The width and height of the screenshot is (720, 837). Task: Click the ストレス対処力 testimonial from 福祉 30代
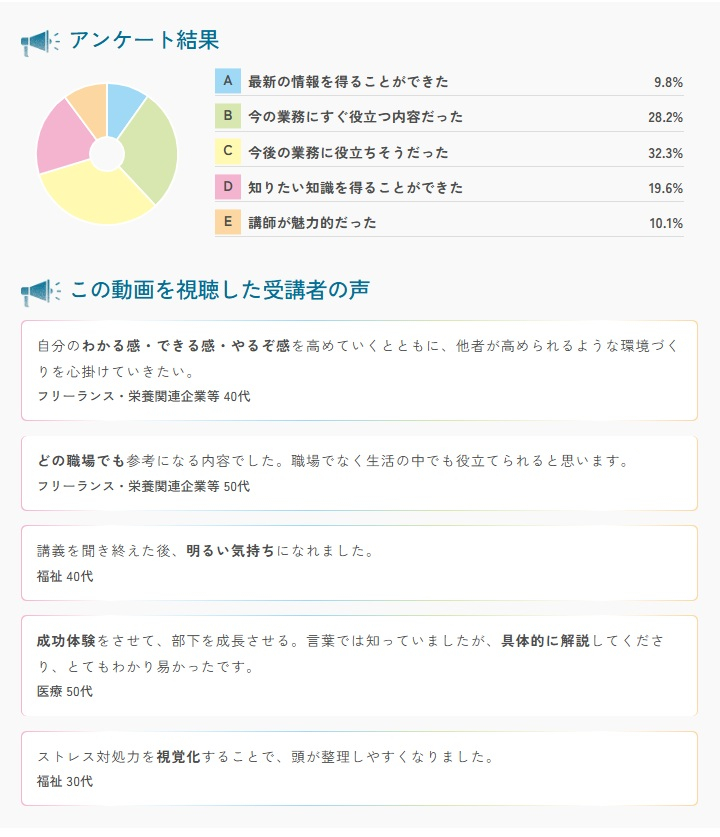click(359, 768)
